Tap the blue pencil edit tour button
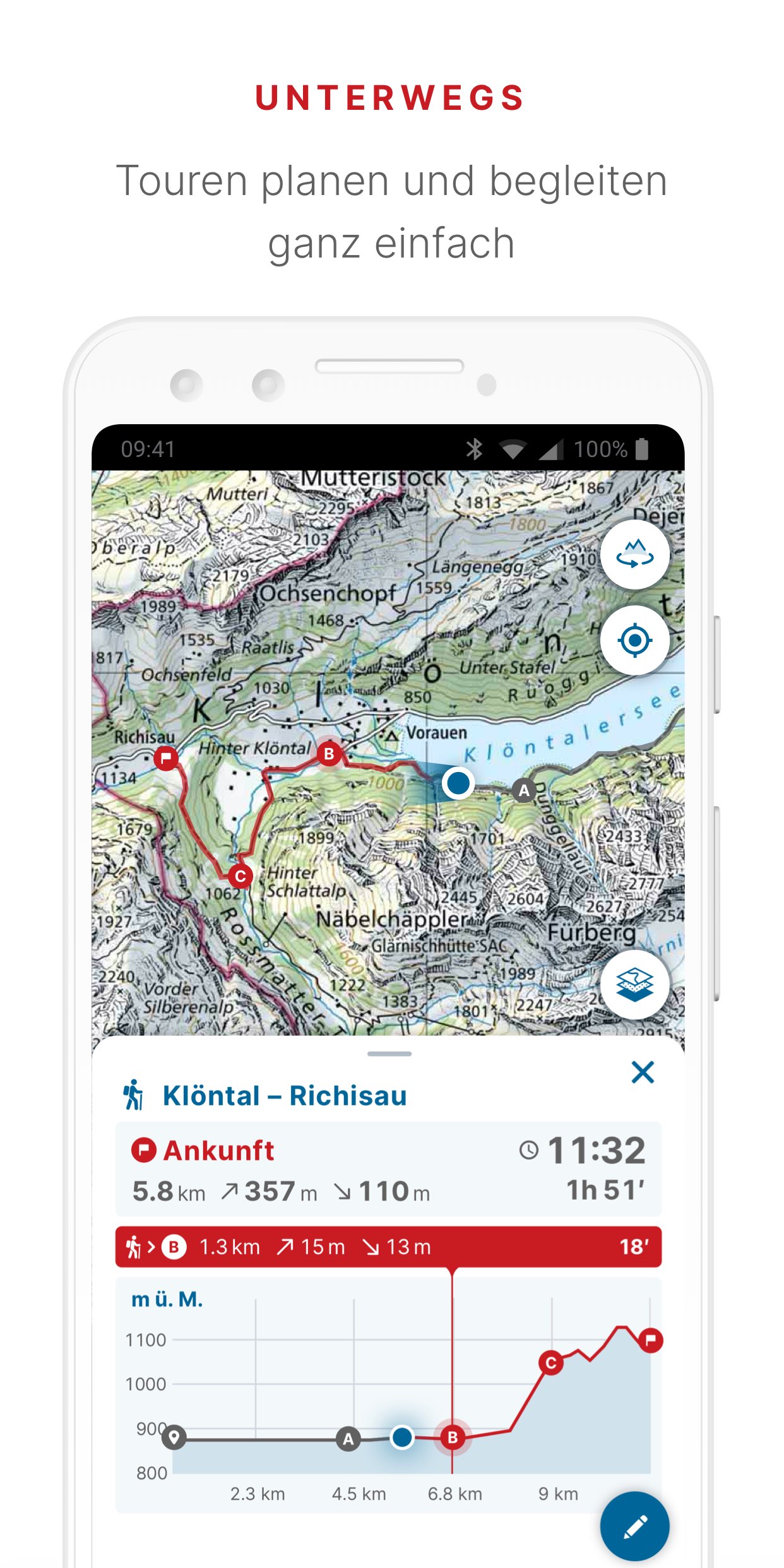The image size is (784, 1568). pos(634,1526)
